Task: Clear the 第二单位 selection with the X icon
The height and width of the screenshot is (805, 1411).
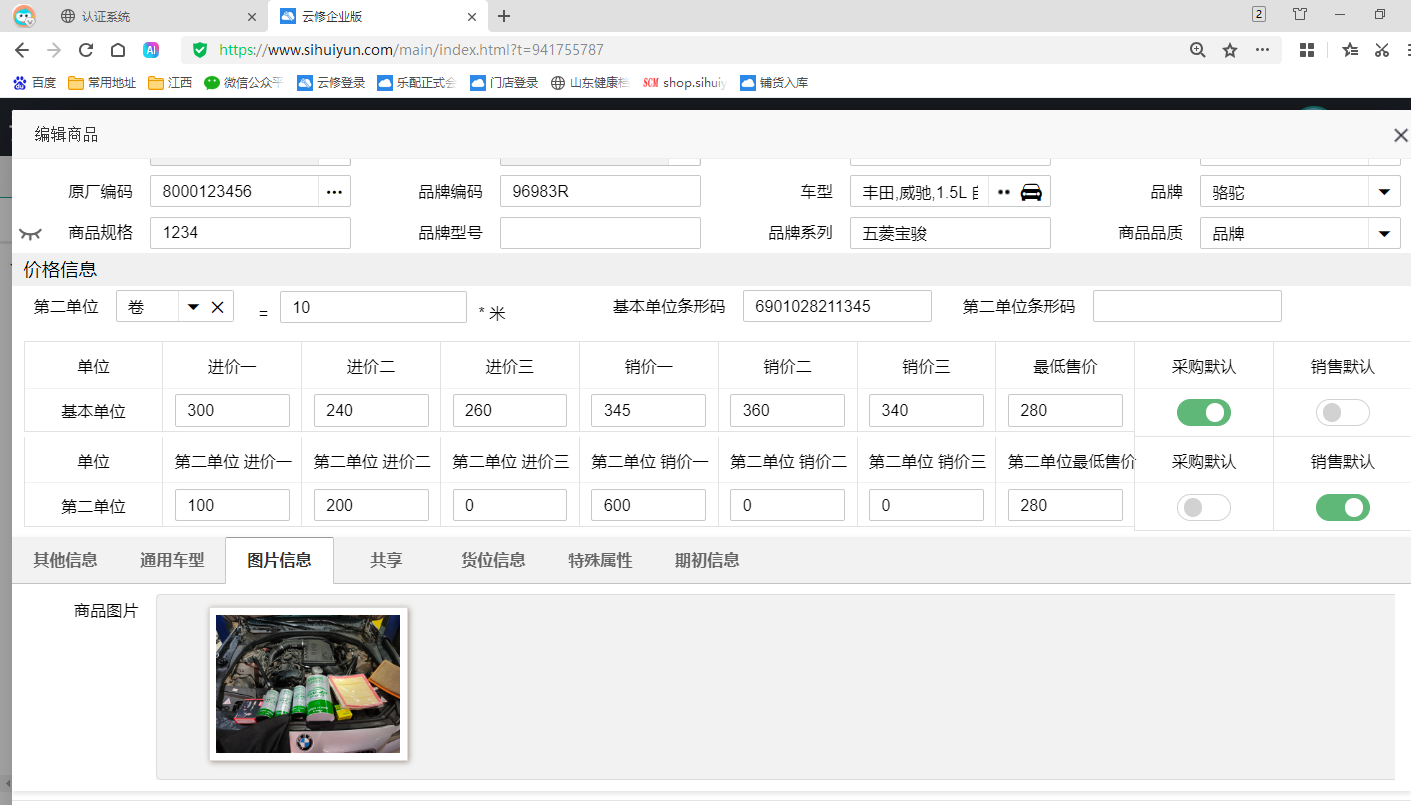Action: click(x=217, y=307)
